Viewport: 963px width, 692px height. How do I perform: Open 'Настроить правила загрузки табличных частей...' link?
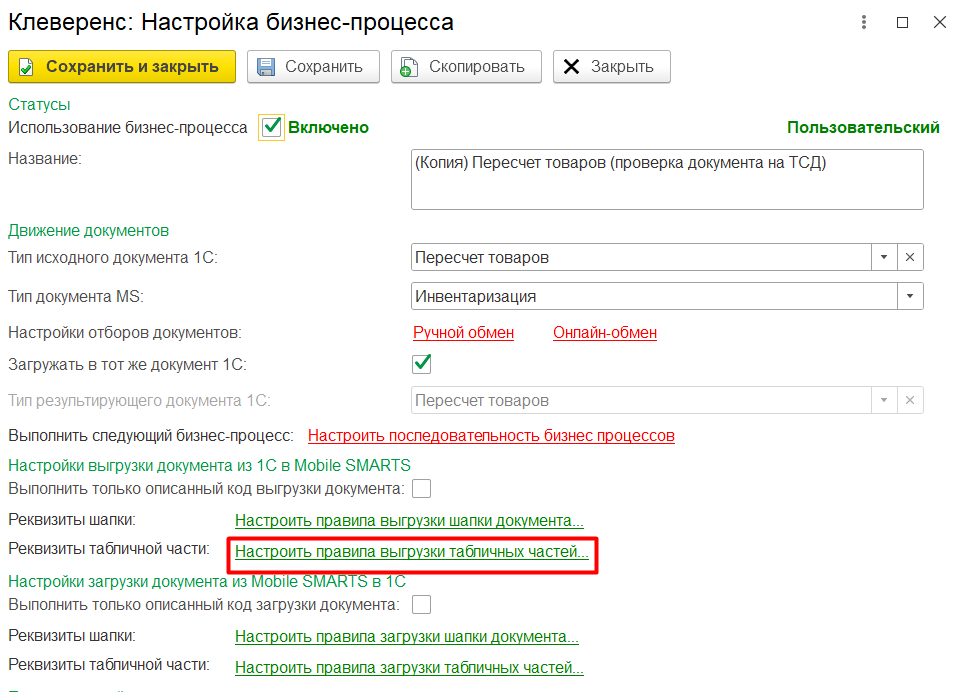tap(409, 667)
